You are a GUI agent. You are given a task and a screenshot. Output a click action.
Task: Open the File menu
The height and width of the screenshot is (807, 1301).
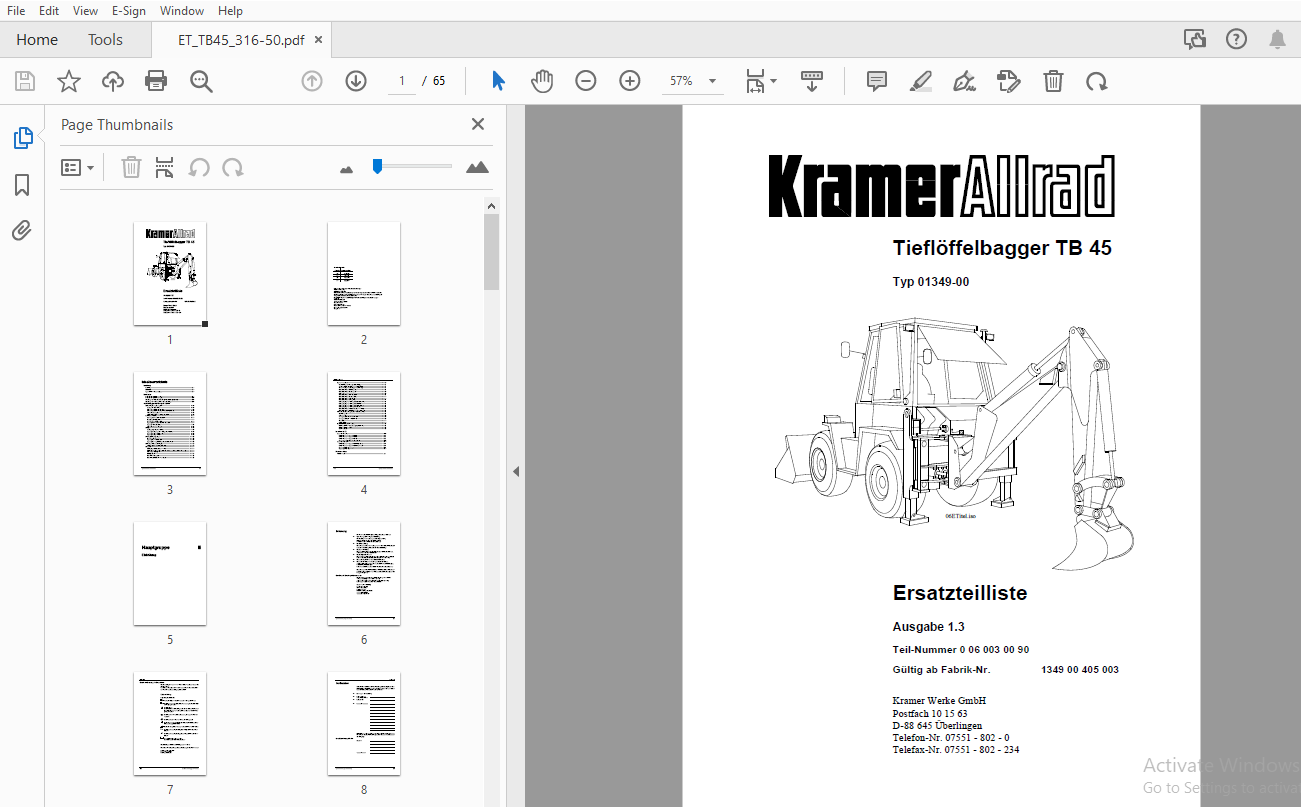tap(16, 11)
